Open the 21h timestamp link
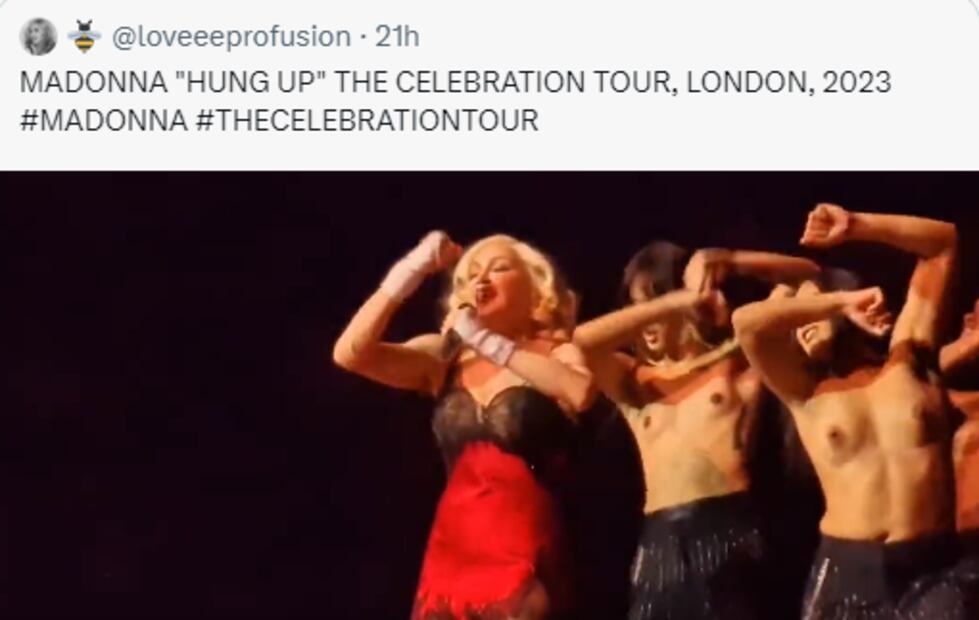The image size is (979, 620). 396,36
